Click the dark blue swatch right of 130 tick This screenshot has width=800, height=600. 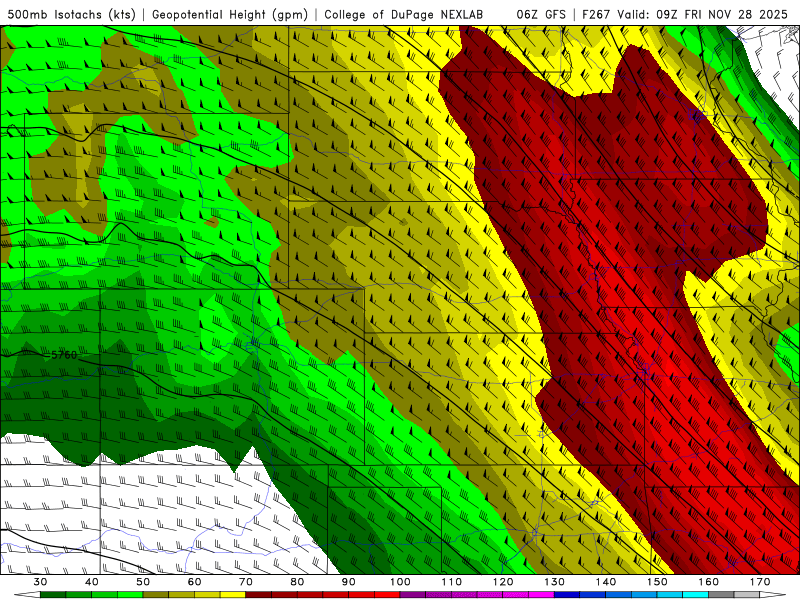[567, 595]
